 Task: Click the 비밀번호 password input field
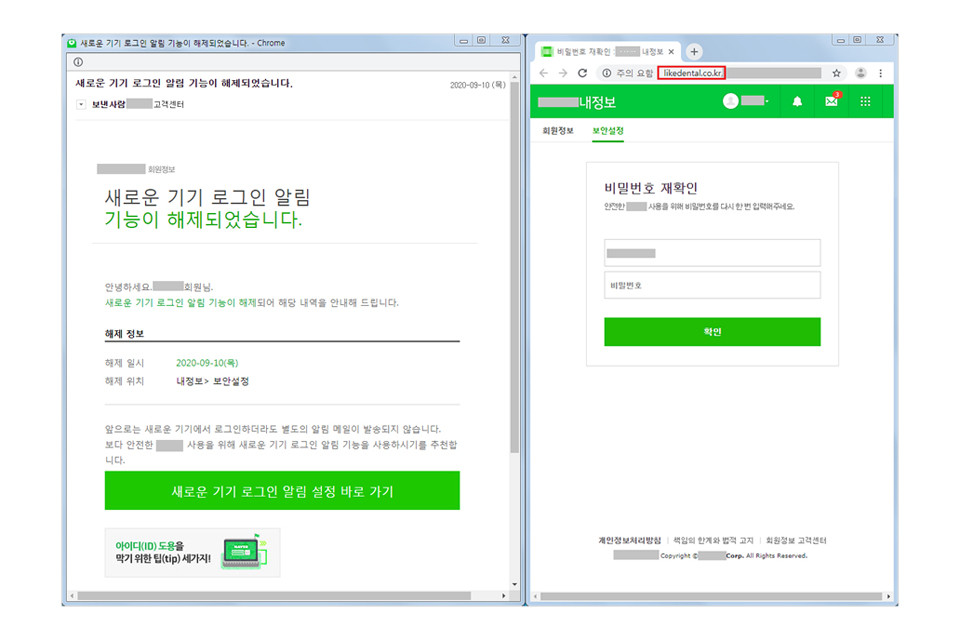click(712, 285)
